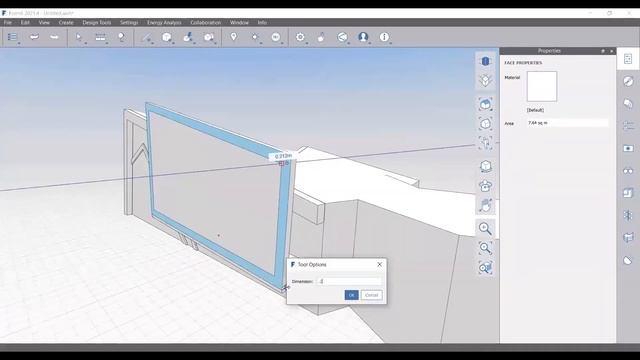Viewport: 640px width, 360px height.
Task: Open the Create menu
Action: point(66,22)
